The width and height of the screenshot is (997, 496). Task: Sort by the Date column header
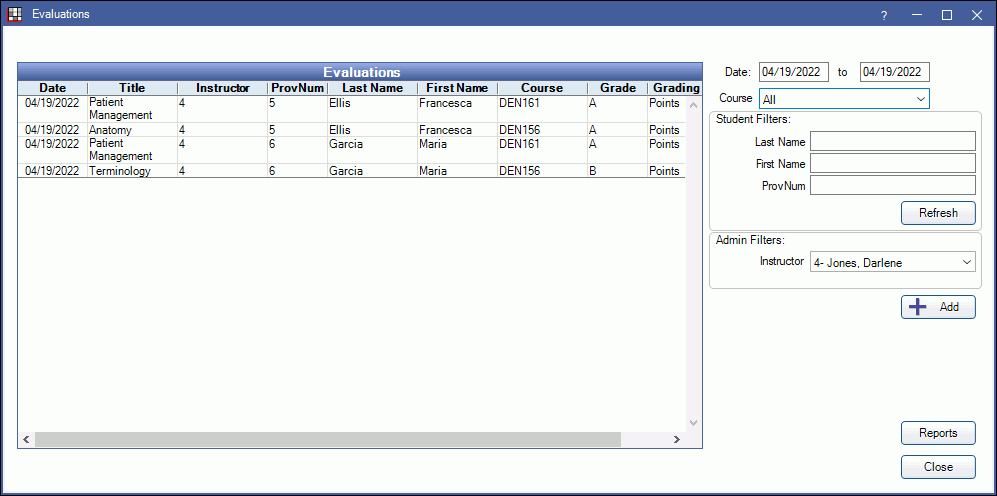pyautogui.click(x=53, y=88)
